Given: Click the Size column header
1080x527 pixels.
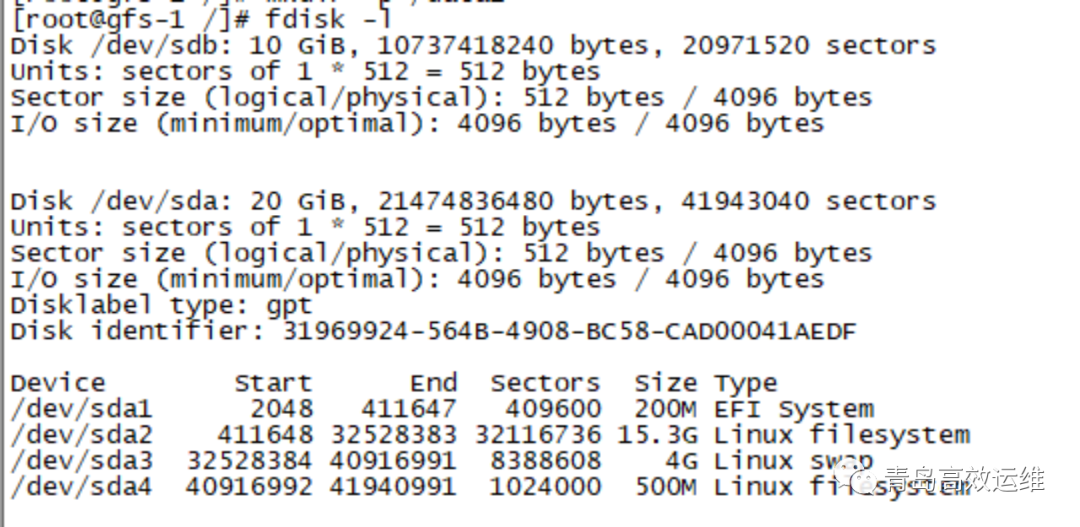Looking at the screenshot, I should pyautogui.click(x=665, y=383).
